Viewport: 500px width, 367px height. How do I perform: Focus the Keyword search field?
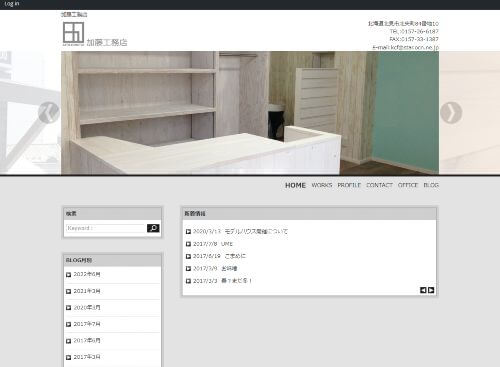click(x=106, y=228)
